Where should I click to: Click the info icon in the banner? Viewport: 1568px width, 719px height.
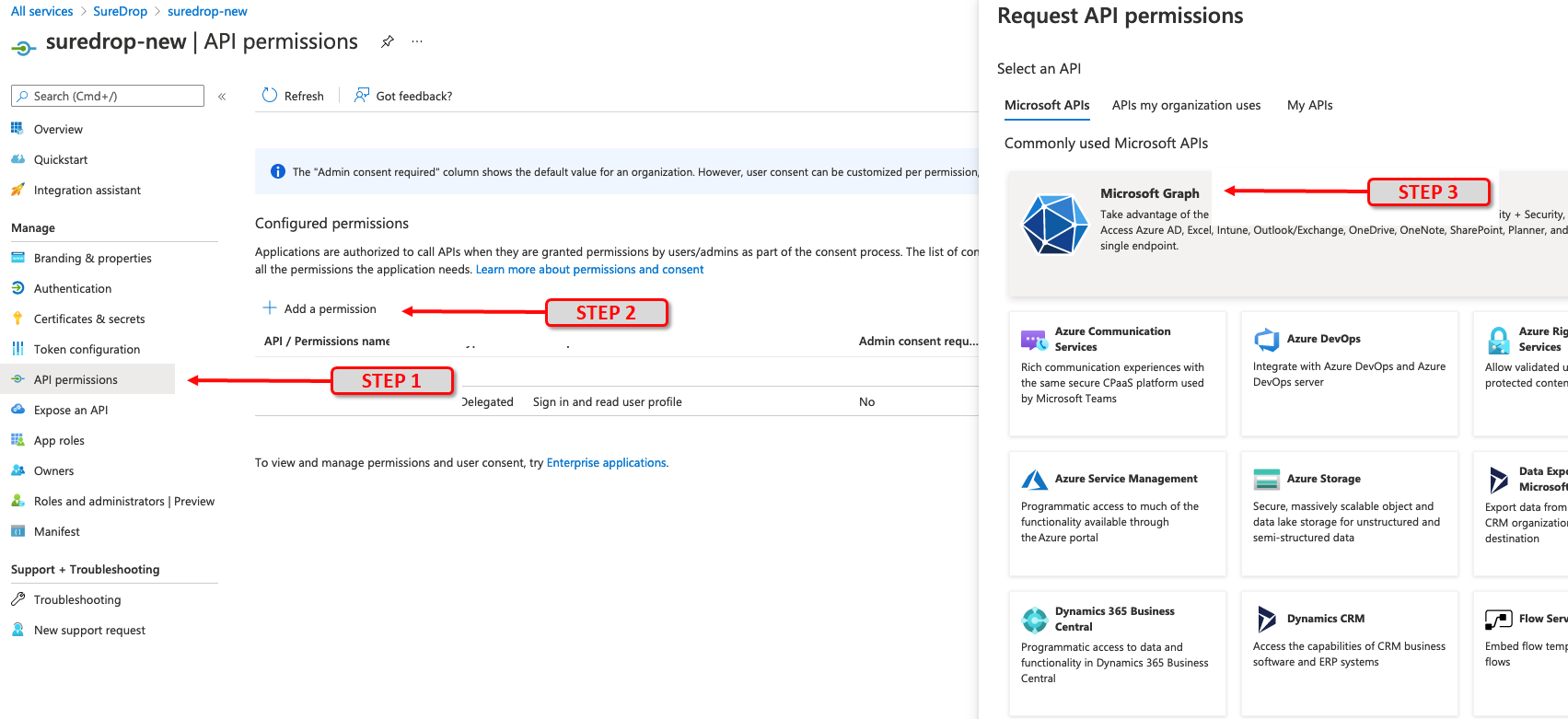277,171
